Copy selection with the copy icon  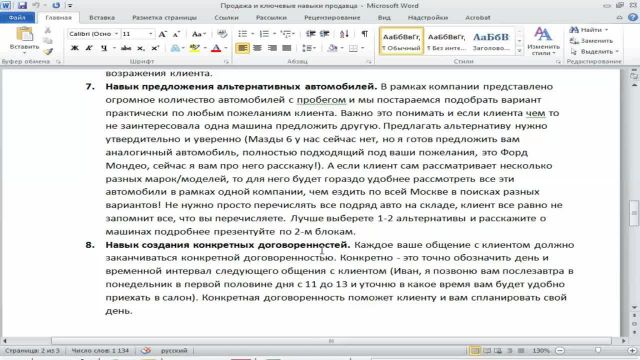click(48, 40)
